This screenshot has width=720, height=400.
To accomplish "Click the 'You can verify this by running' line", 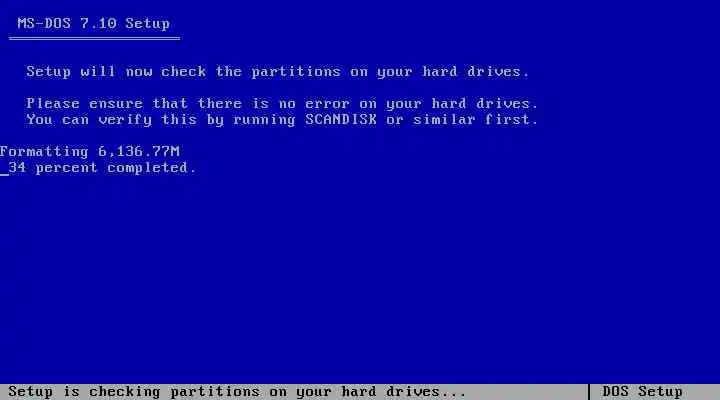I will tap(282, 119).
